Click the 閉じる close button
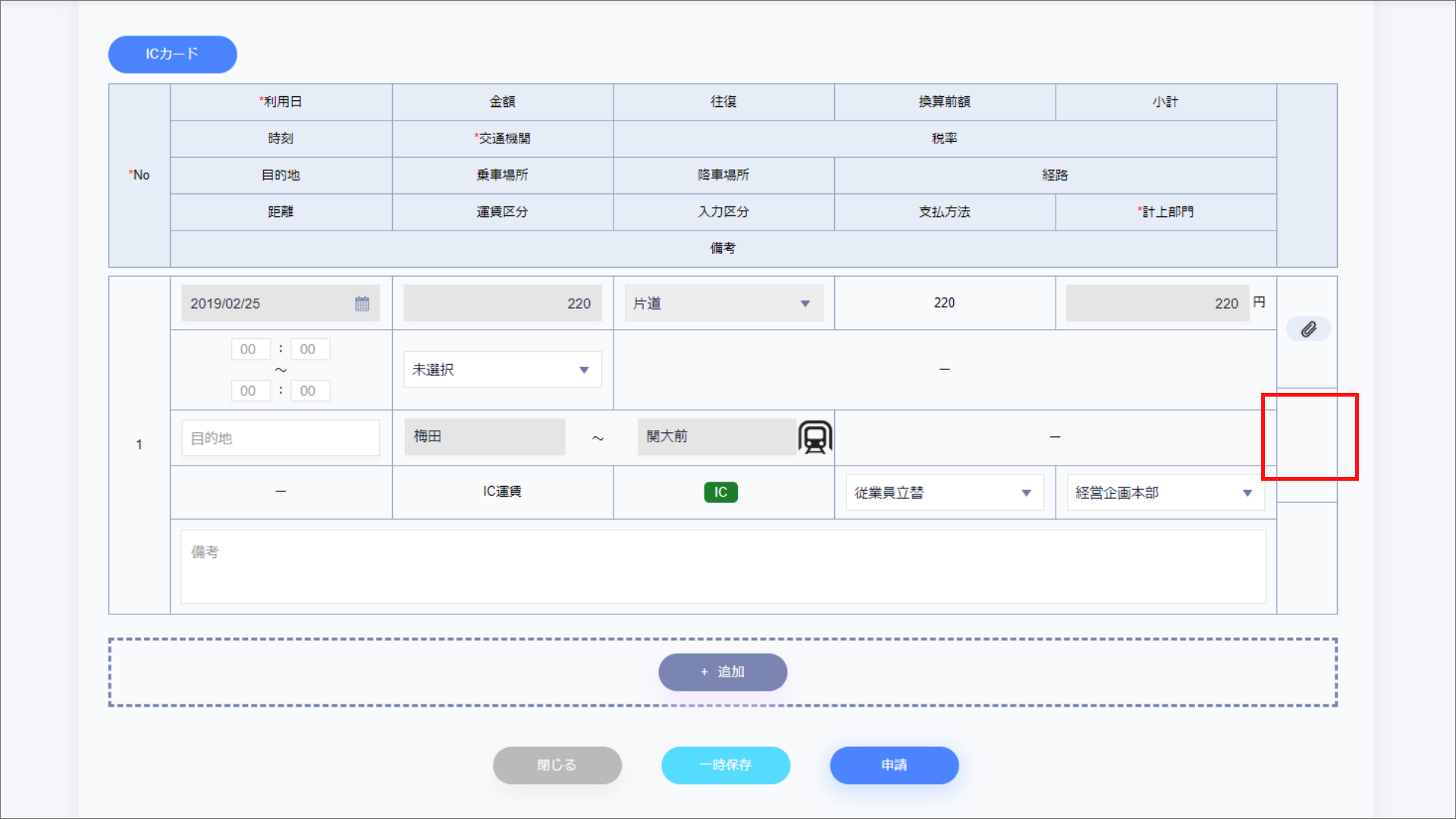Screen dimensions: 1456x819 (557, 765)
